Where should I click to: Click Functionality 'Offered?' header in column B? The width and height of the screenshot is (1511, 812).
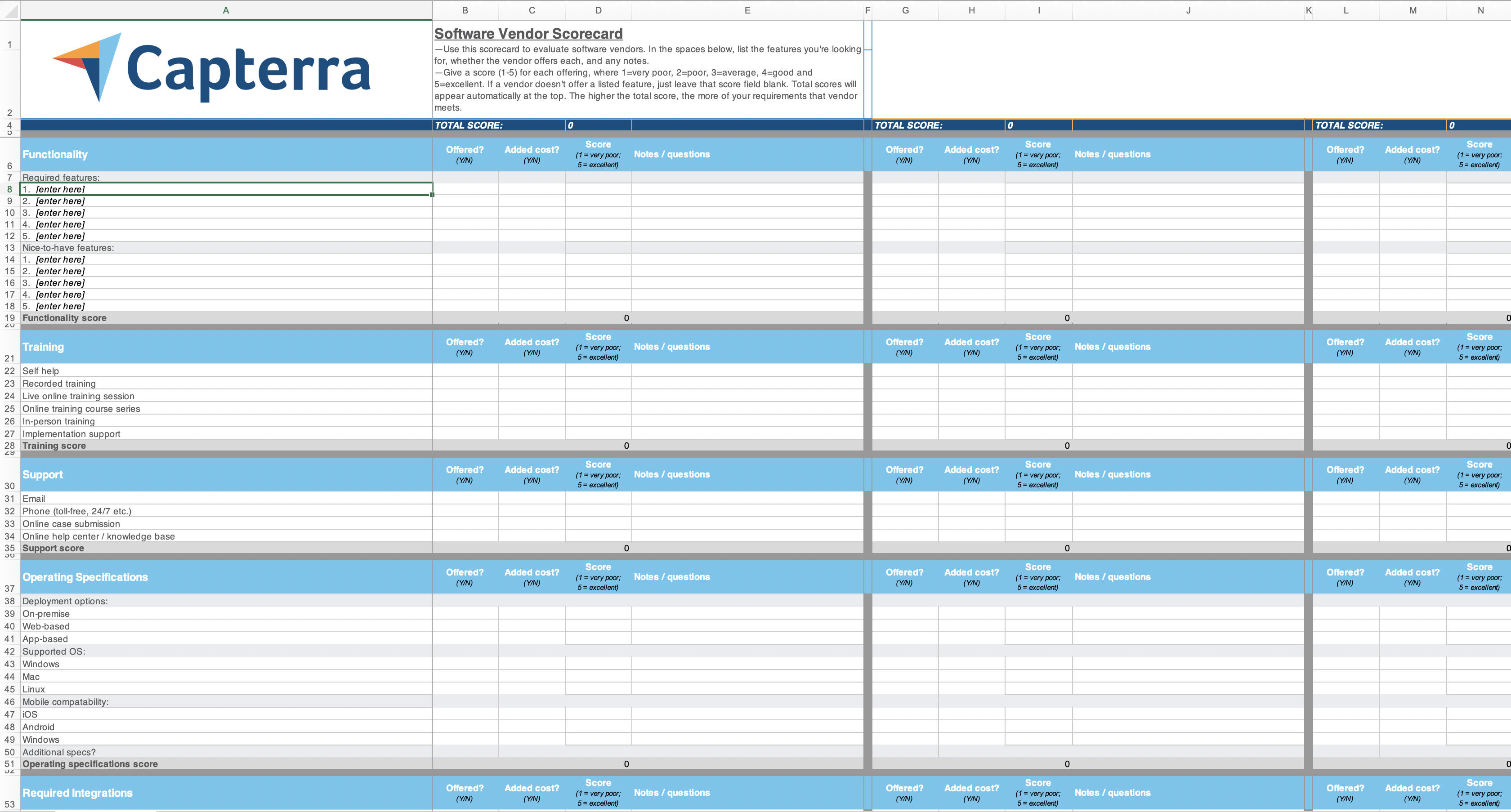point(465,154)
